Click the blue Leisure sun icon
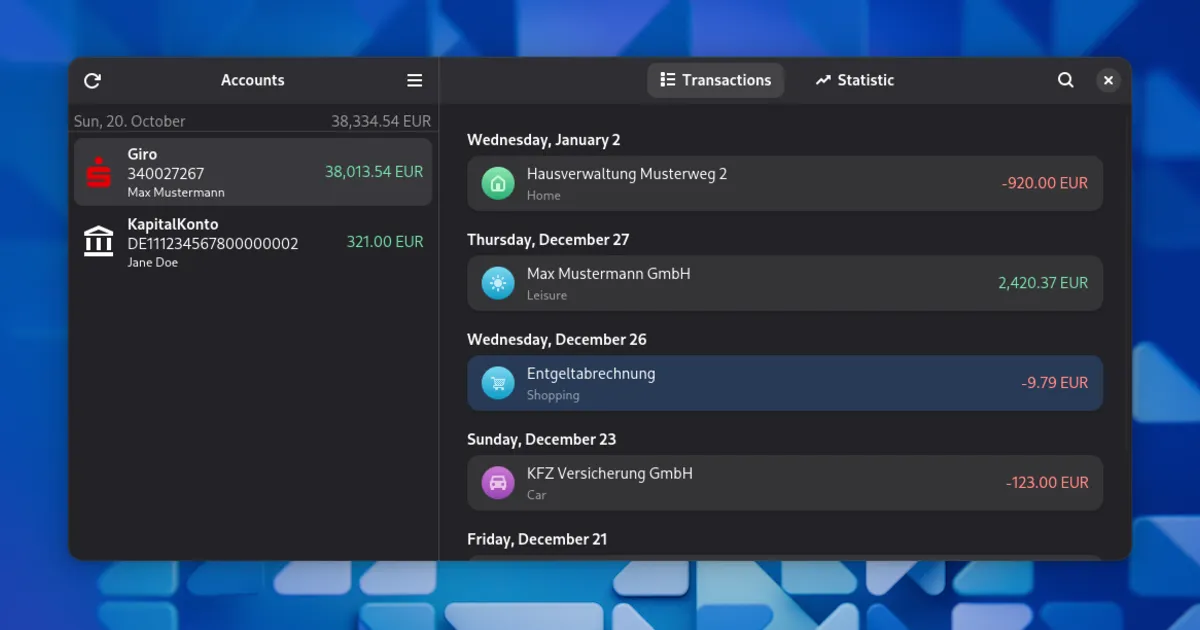The height and width of the screenshot is (630, 1200). point(497,283)
